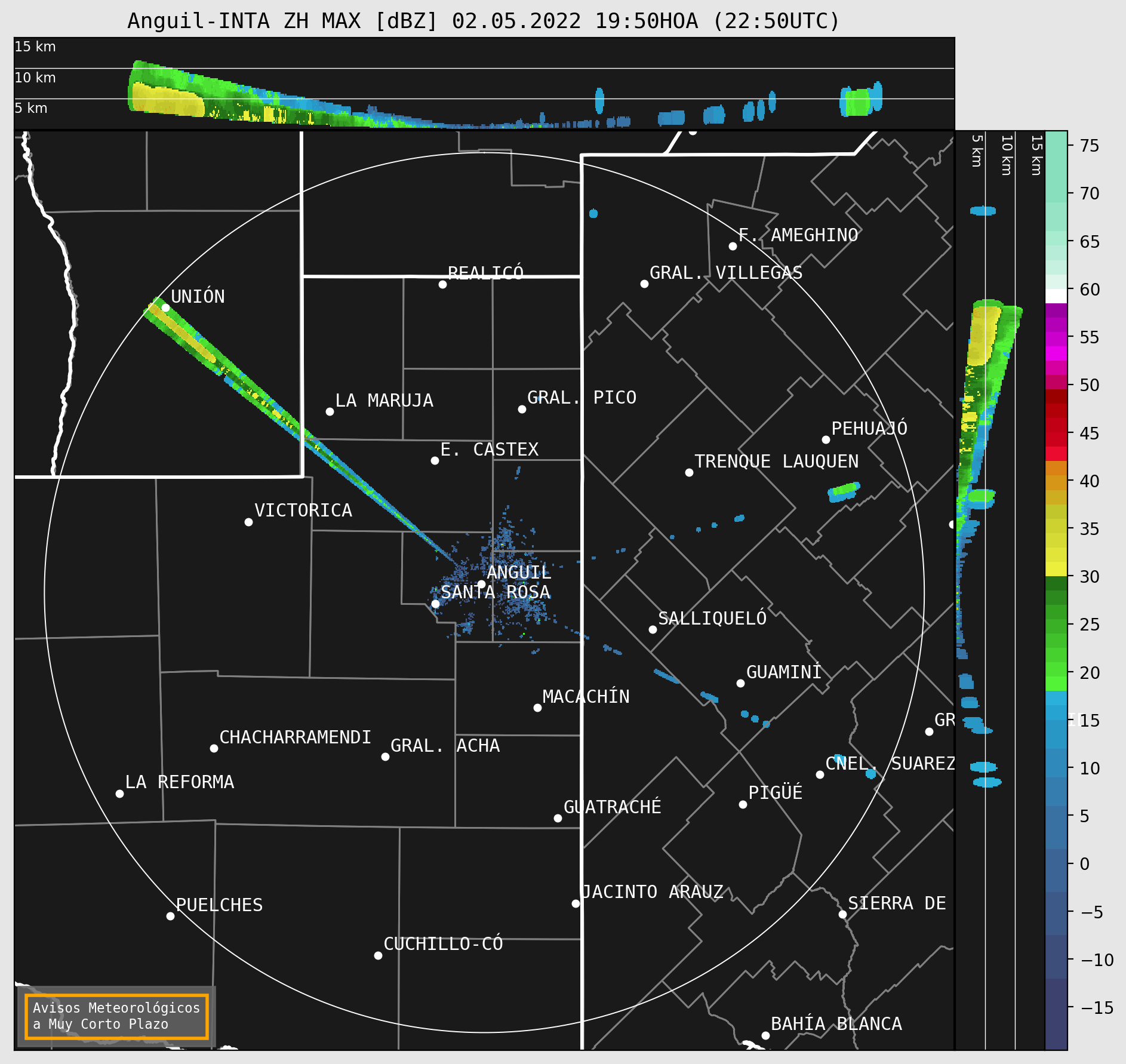This screenshot has width=1126, height=1064.
Task: Click the SANTA ROSA label
Action: [496, 592]
